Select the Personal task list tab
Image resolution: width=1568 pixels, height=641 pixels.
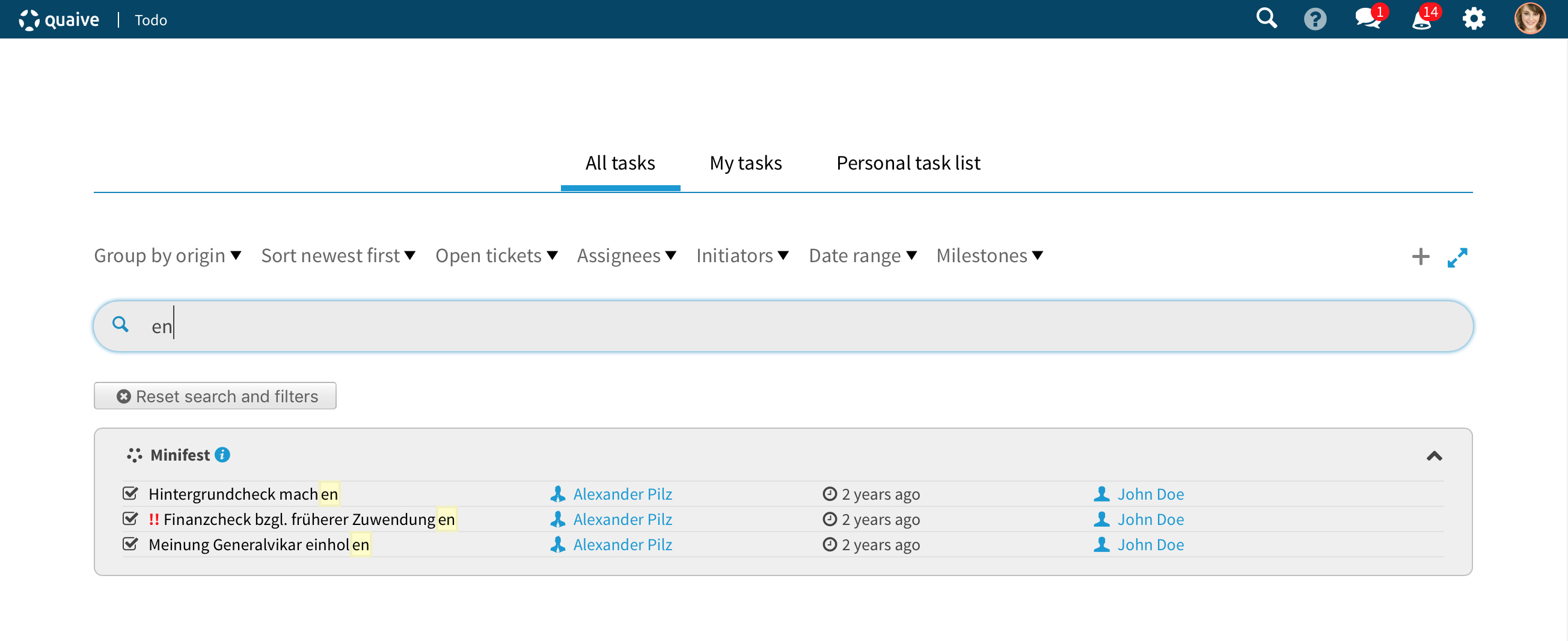pos(908,163)
